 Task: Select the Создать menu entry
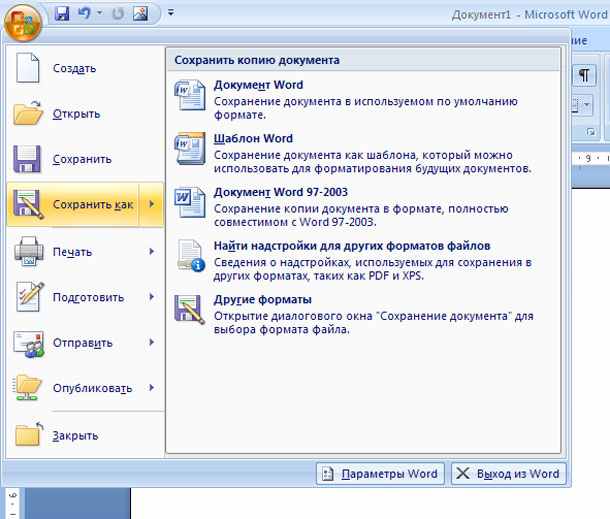coord(86,68)
